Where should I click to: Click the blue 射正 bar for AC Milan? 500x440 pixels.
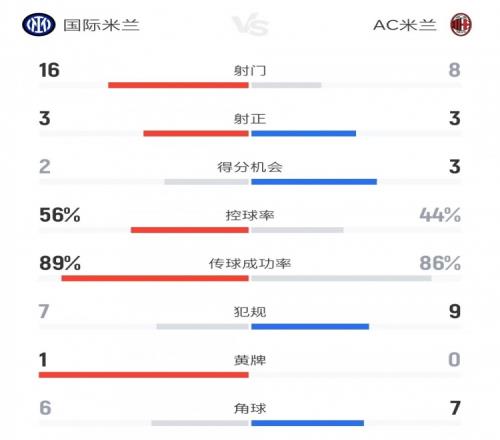point(304,134)
